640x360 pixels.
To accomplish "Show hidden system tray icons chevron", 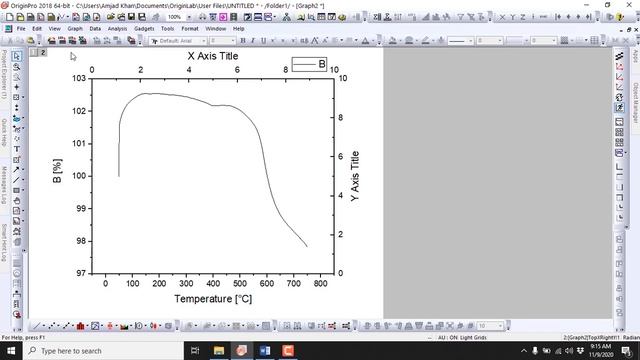I will 524,351.
